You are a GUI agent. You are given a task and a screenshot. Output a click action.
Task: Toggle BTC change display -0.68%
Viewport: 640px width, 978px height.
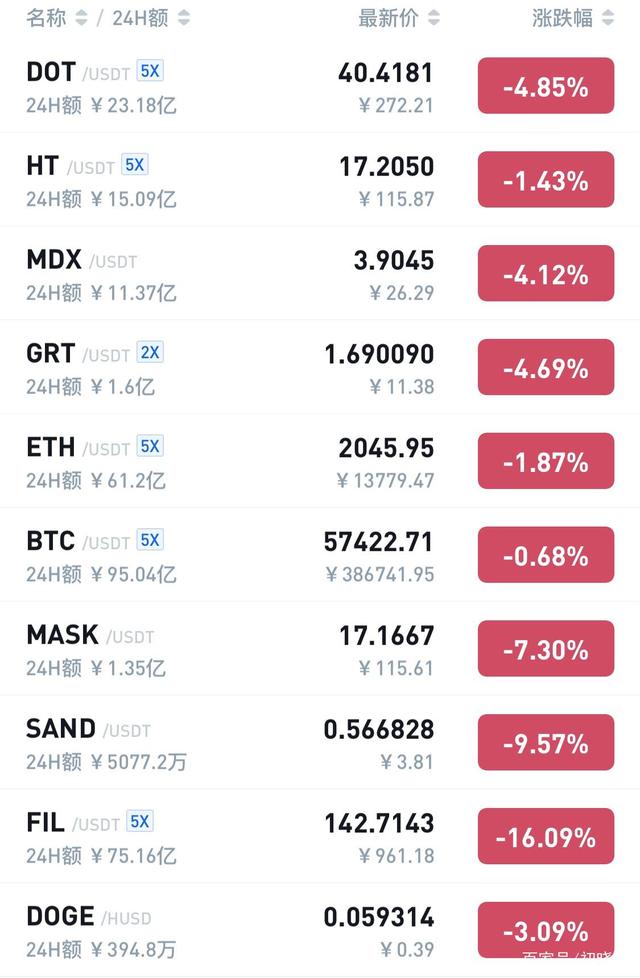(546, 554)
